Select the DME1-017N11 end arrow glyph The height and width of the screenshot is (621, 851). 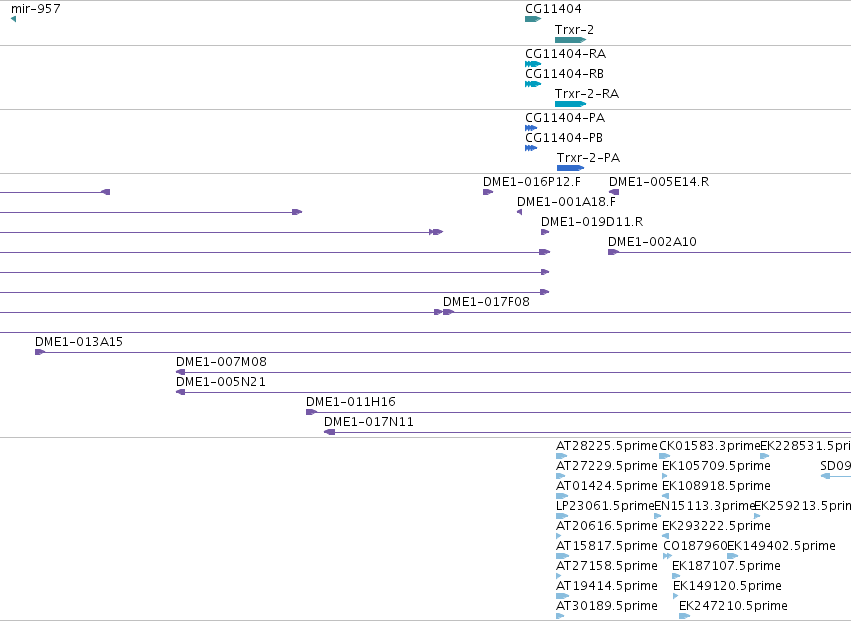tap(329, 433)
